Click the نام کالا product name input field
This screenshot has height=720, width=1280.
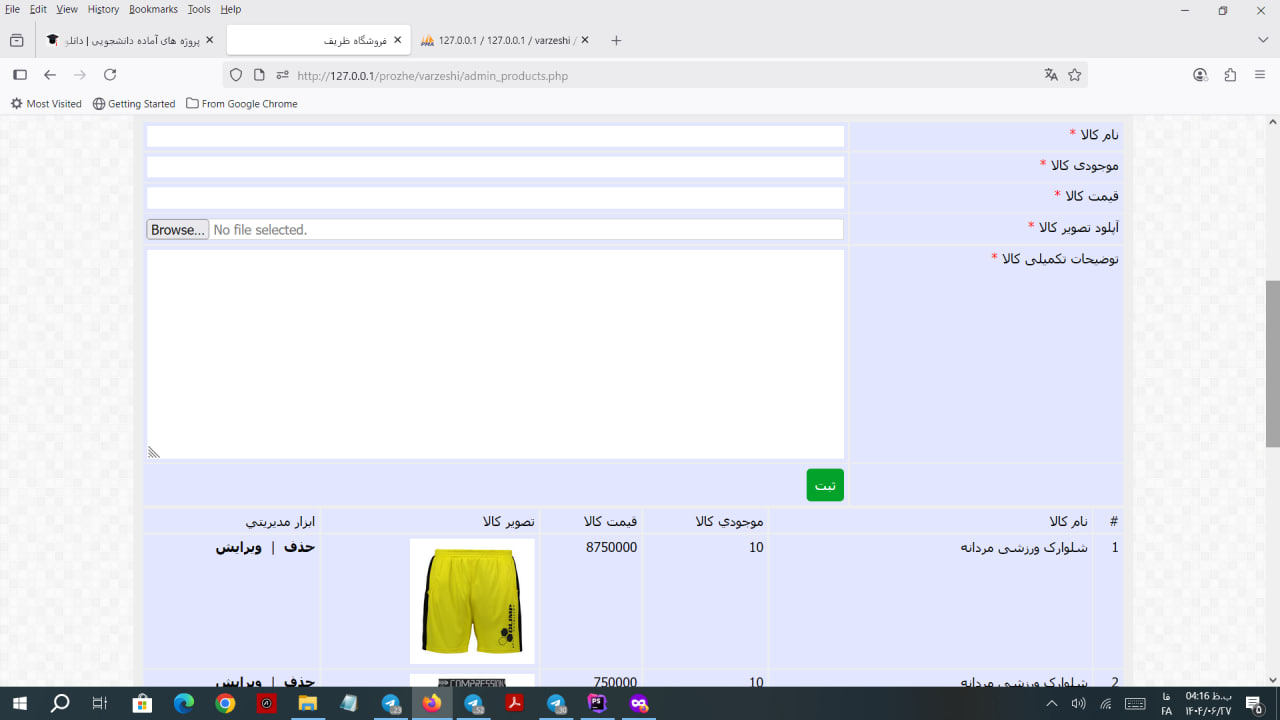495,136
